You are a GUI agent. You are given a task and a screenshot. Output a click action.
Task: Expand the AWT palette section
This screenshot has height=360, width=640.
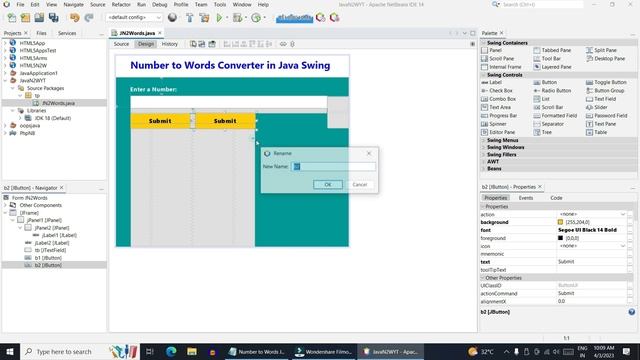484,162
